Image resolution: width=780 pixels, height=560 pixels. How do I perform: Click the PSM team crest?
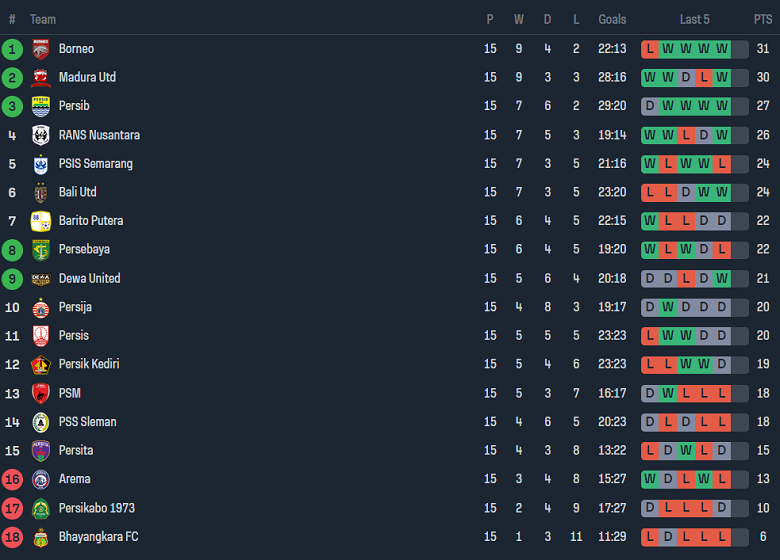pos(41,393)
